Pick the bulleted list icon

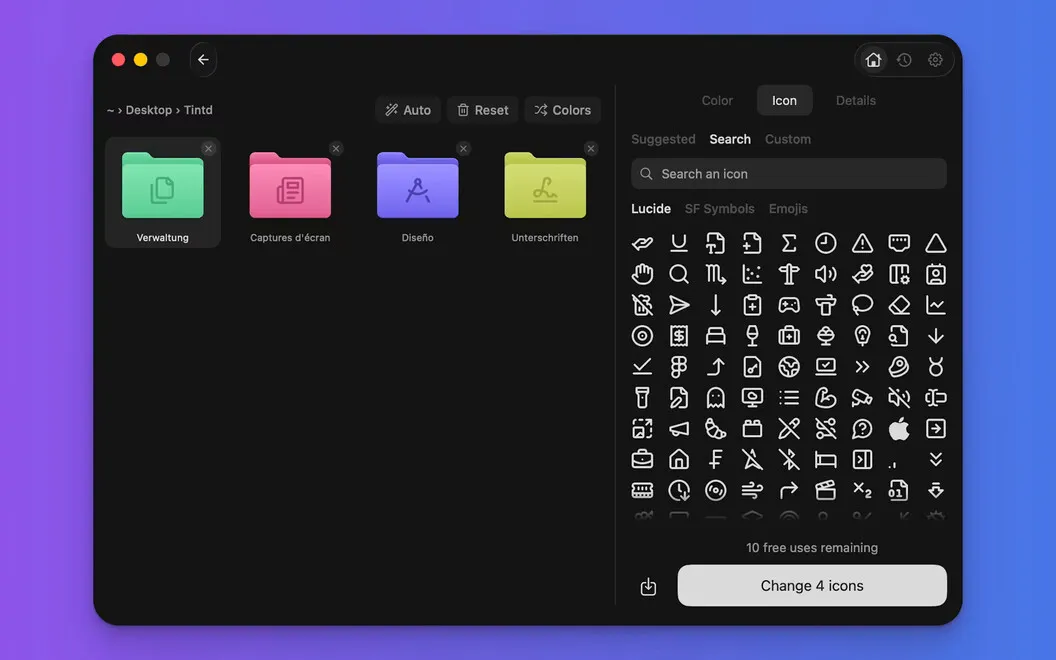pos(789,397)
